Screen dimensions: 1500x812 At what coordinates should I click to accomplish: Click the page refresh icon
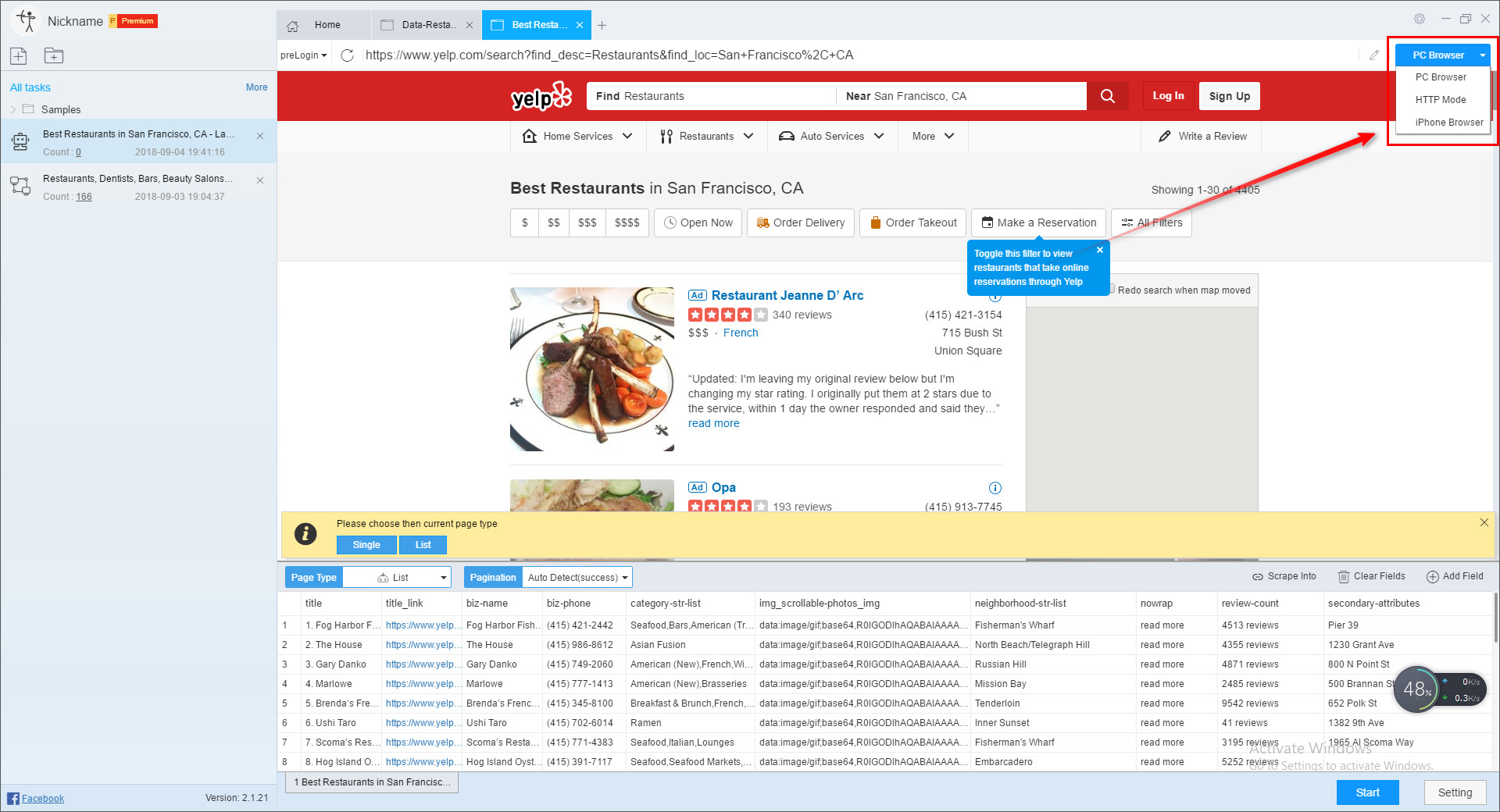(x=348, y=55)
